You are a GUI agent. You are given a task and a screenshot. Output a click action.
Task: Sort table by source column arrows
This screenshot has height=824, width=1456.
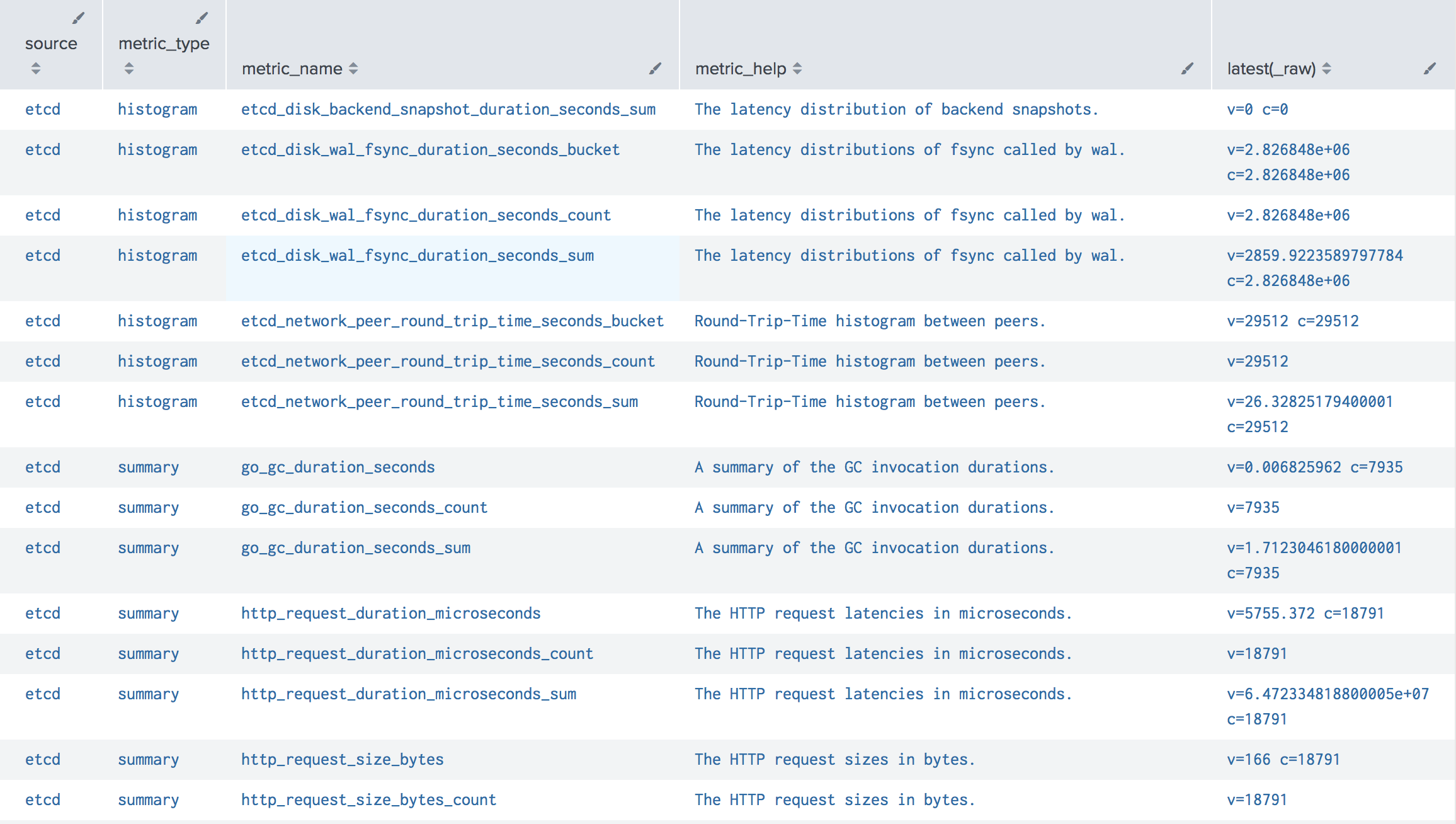tap(36, 69)
